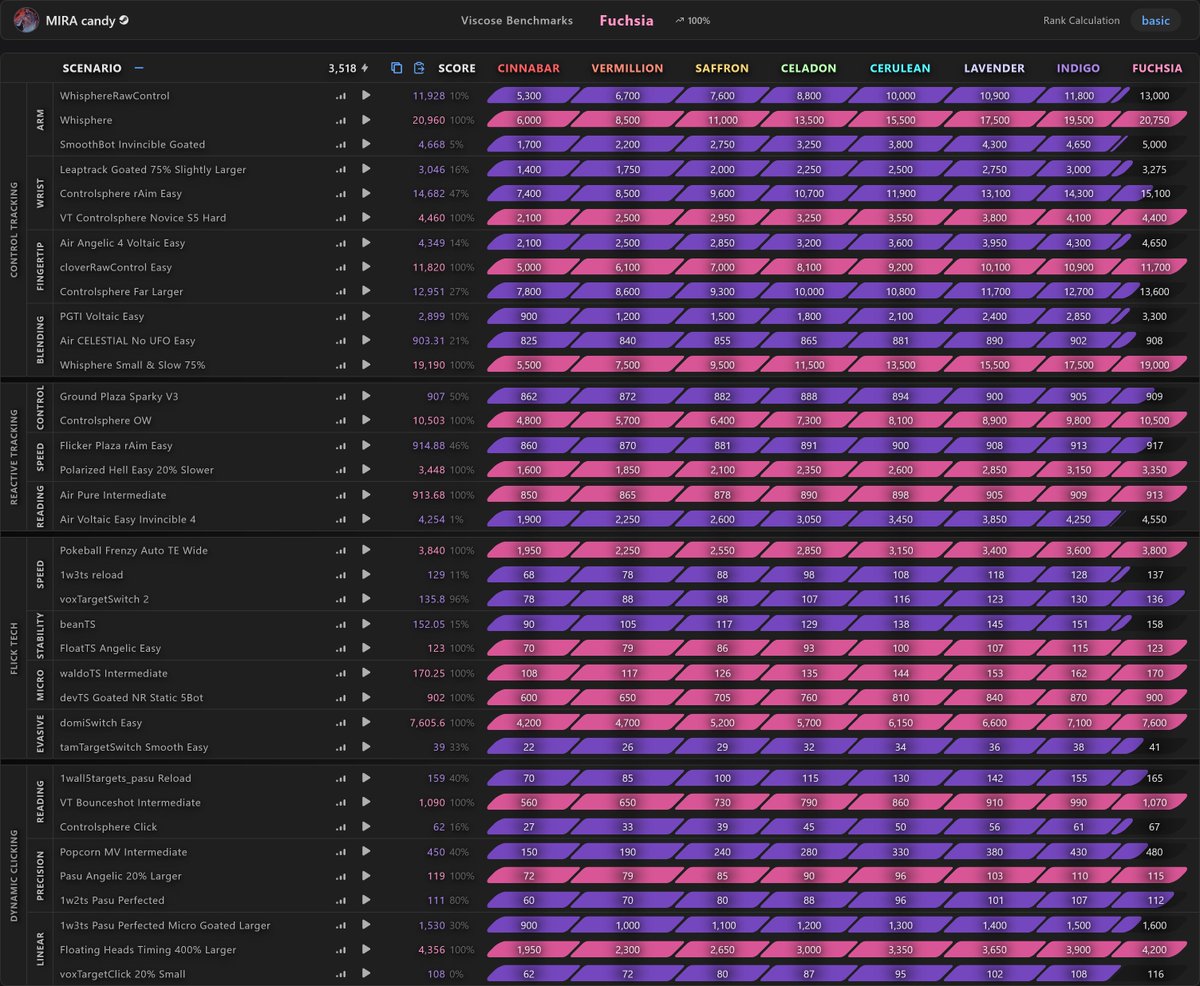Open stats chart icon for beanTS
Screen dimensions: 1200x986
click(341, 624)
